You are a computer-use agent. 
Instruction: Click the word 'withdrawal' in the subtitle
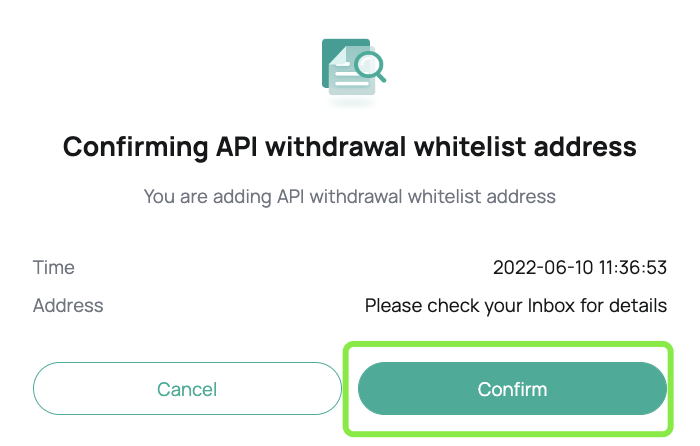click(356, 196)
